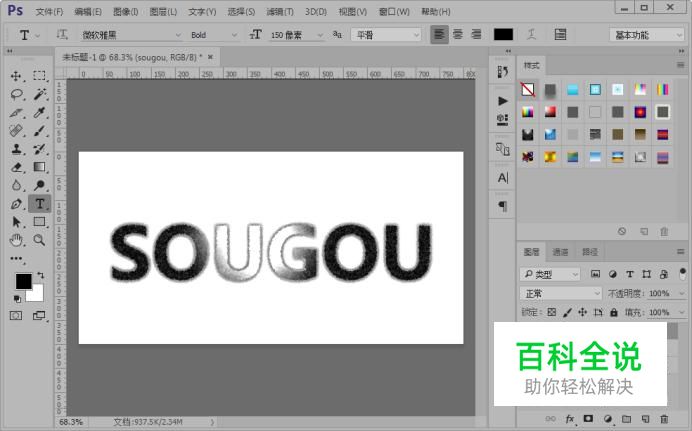
Task: Create a new group folder icon
Action: 626,419
